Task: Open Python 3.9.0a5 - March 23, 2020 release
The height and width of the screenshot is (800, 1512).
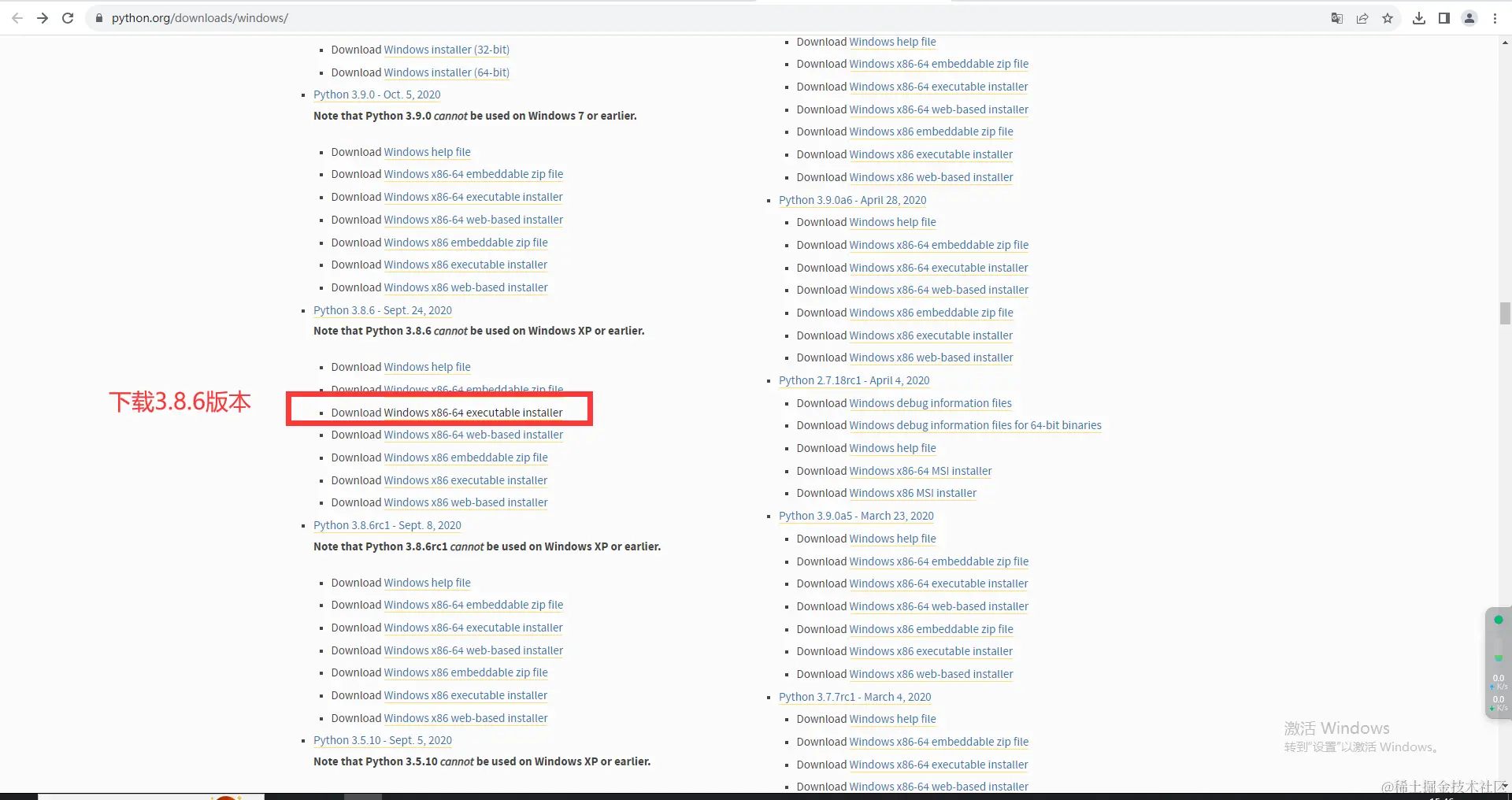Action: [x=856, y=516]
